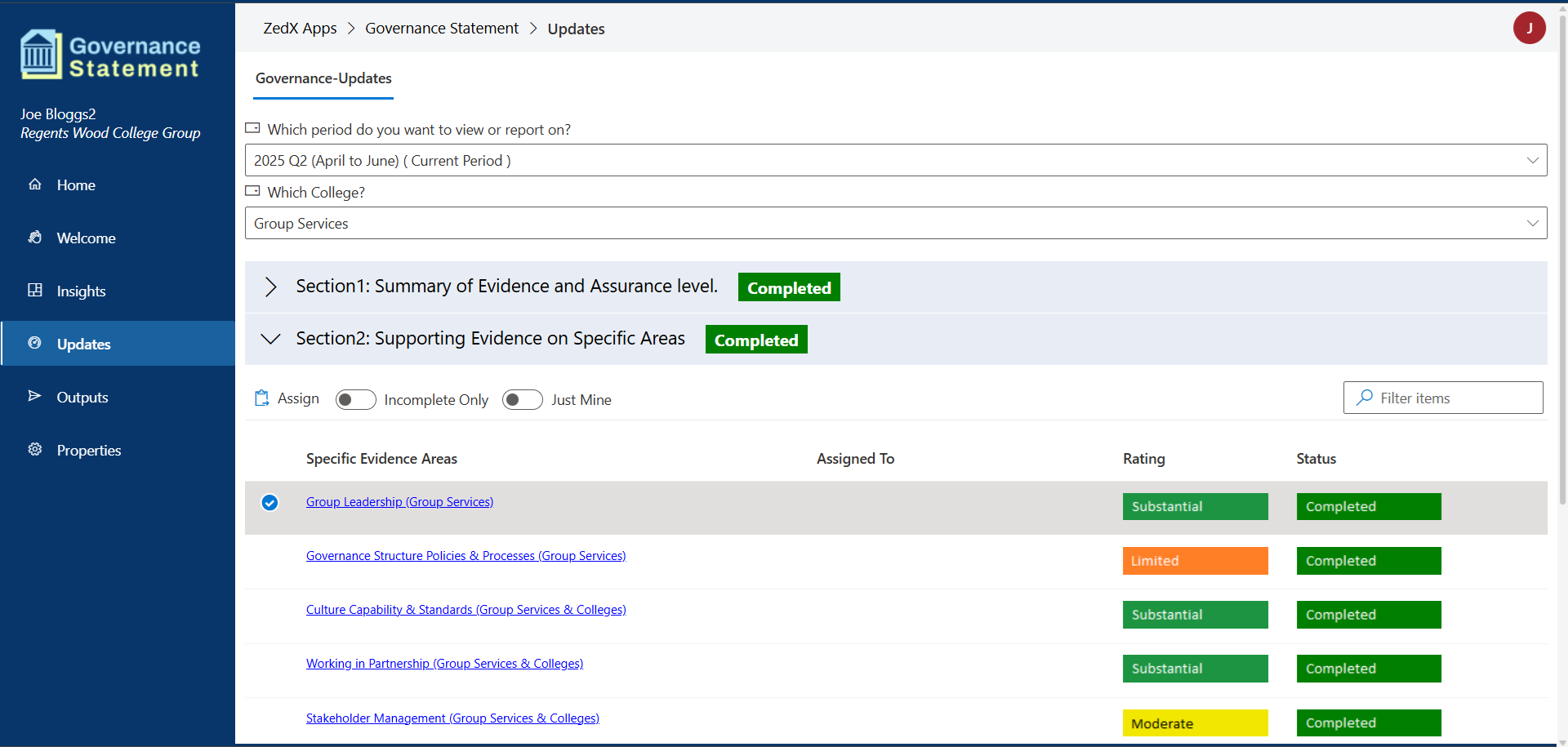Click the user avatar J icon
The height and width of the screenshot is (747, 1568).
pos(1529,29)
